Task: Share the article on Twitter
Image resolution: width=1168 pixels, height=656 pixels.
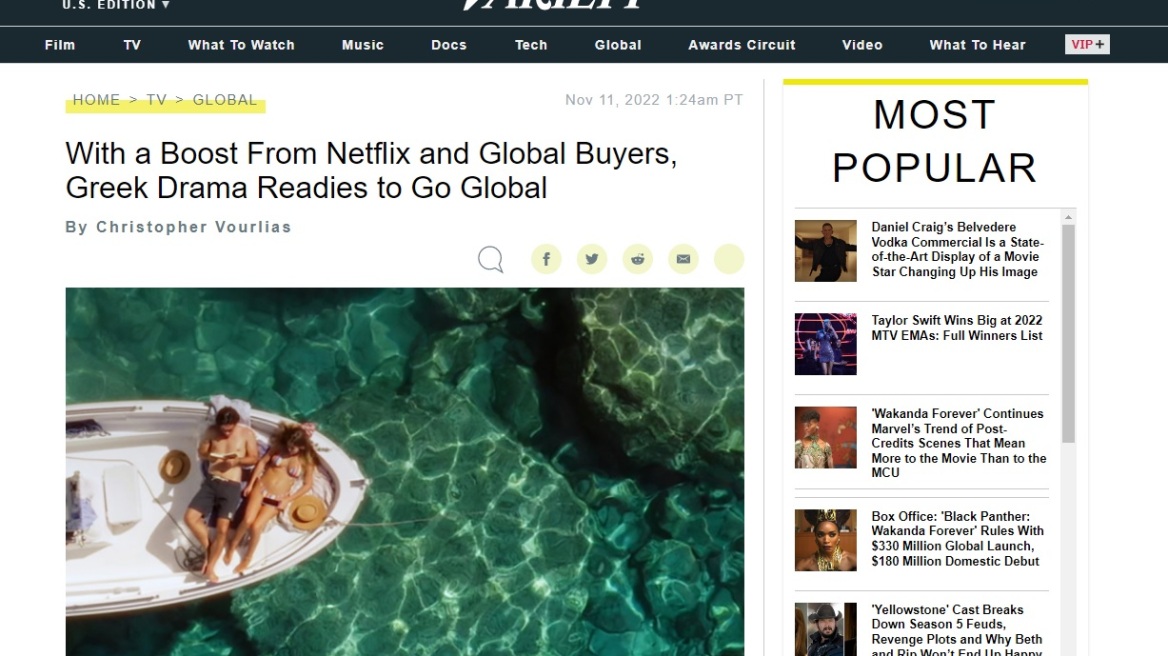Action: tap(592, 259)
